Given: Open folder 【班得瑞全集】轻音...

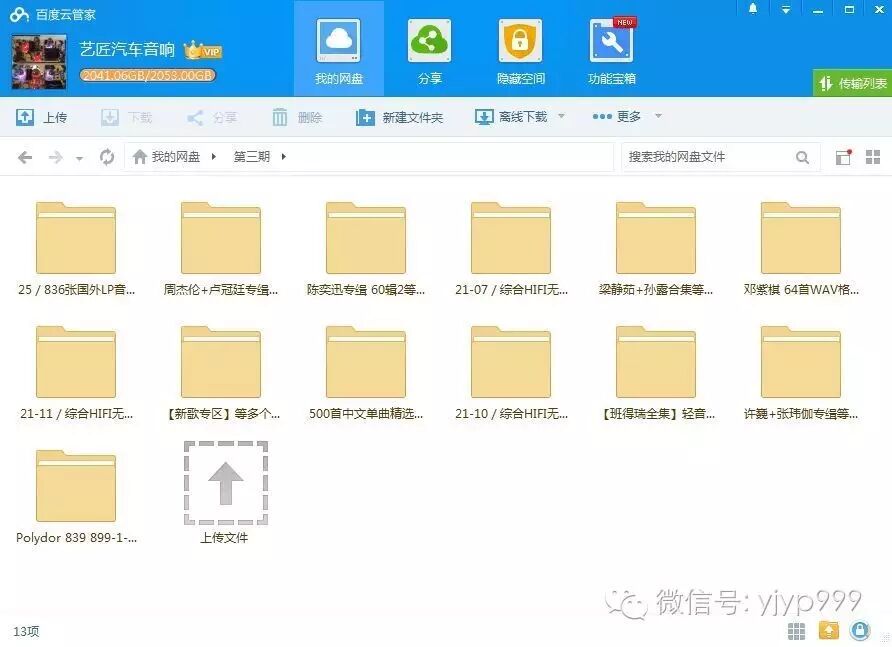Looking at the screenshot, I should coord(656,373).
